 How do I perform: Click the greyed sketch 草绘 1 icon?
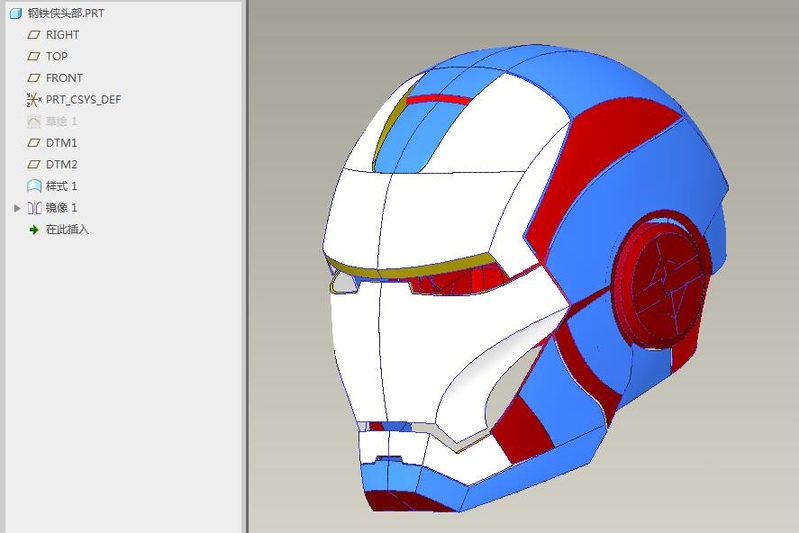34,121
